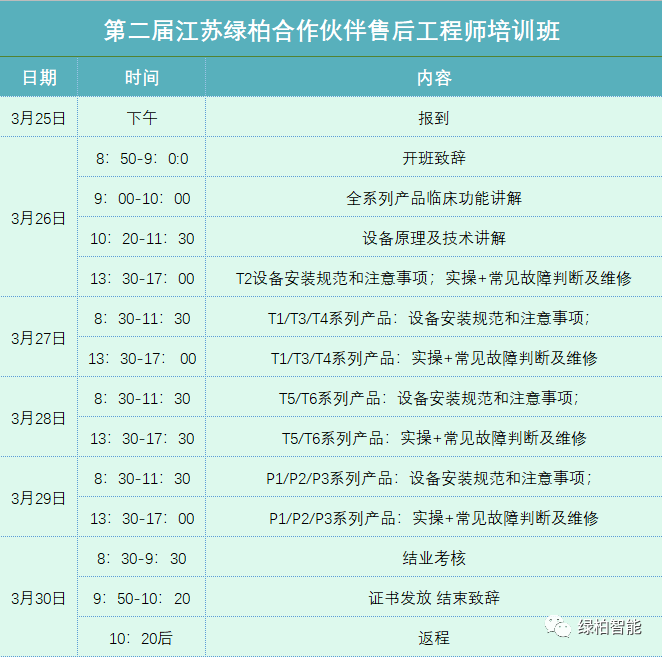Image resolution: width=662 pixels, height=657 pixels.
Task: Select P1/P2/P3系列产品 实操 cell
Action: pos(433,518)
